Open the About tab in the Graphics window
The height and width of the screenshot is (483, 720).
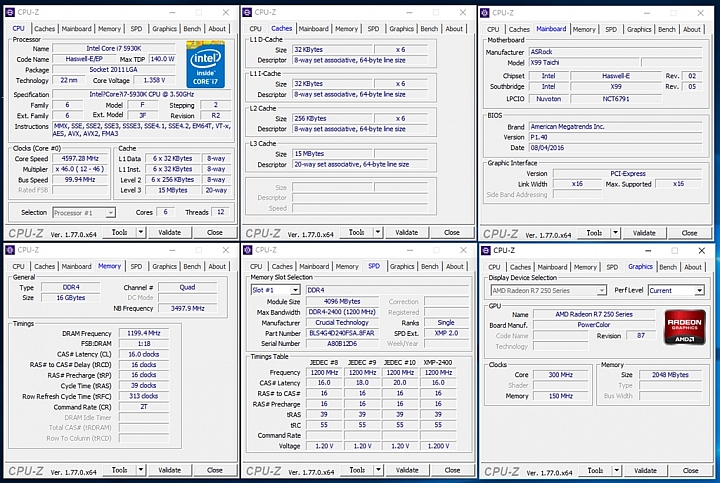pos(693,267)
